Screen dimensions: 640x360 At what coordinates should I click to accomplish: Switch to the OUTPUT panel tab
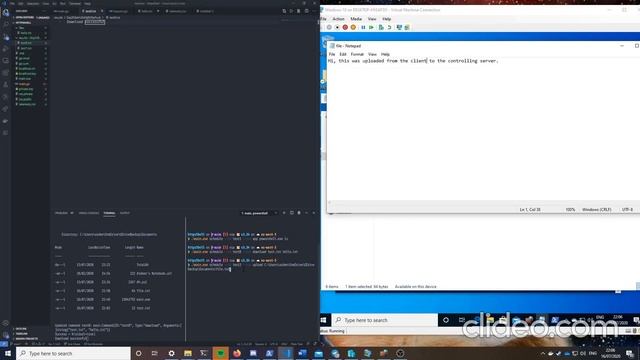point(124,213)
